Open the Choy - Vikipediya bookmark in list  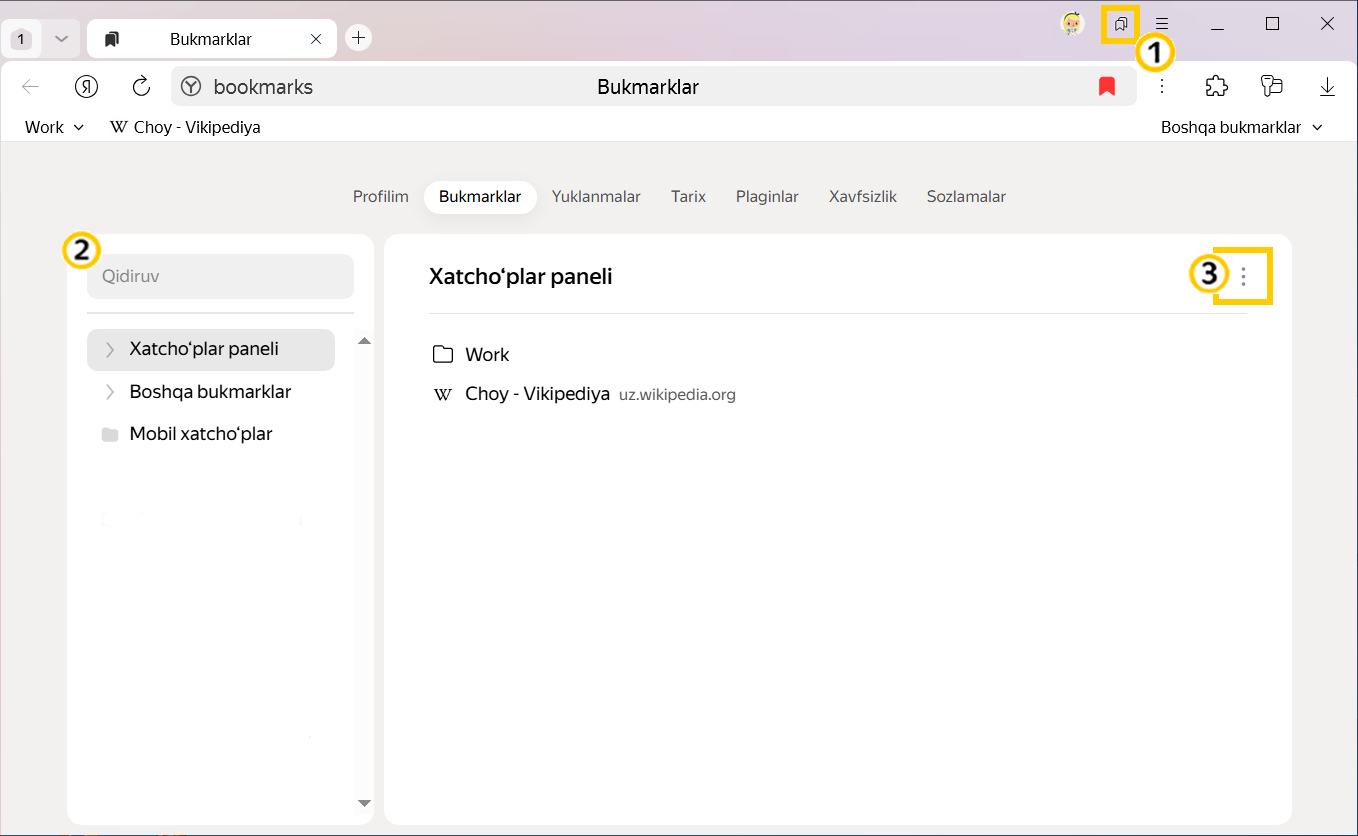(x=536, y=394)
